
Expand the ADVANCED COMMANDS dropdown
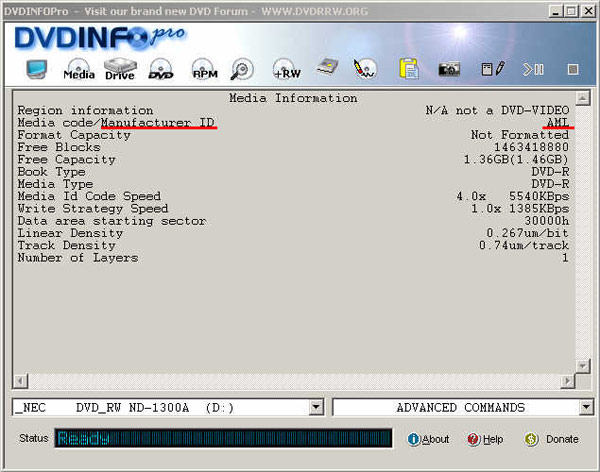tap(586, 407)
